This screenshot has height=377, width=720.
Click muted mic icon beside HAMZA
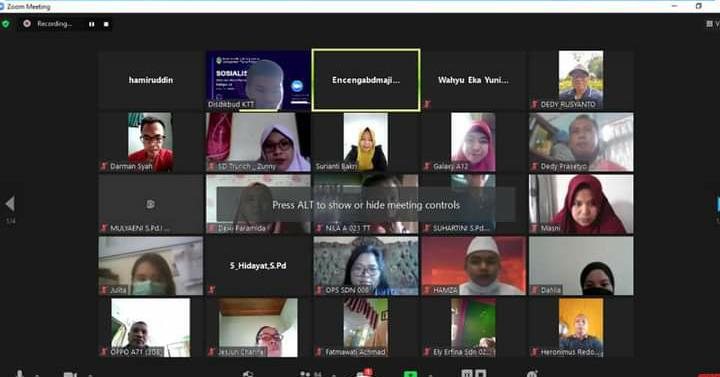[427, 290]
